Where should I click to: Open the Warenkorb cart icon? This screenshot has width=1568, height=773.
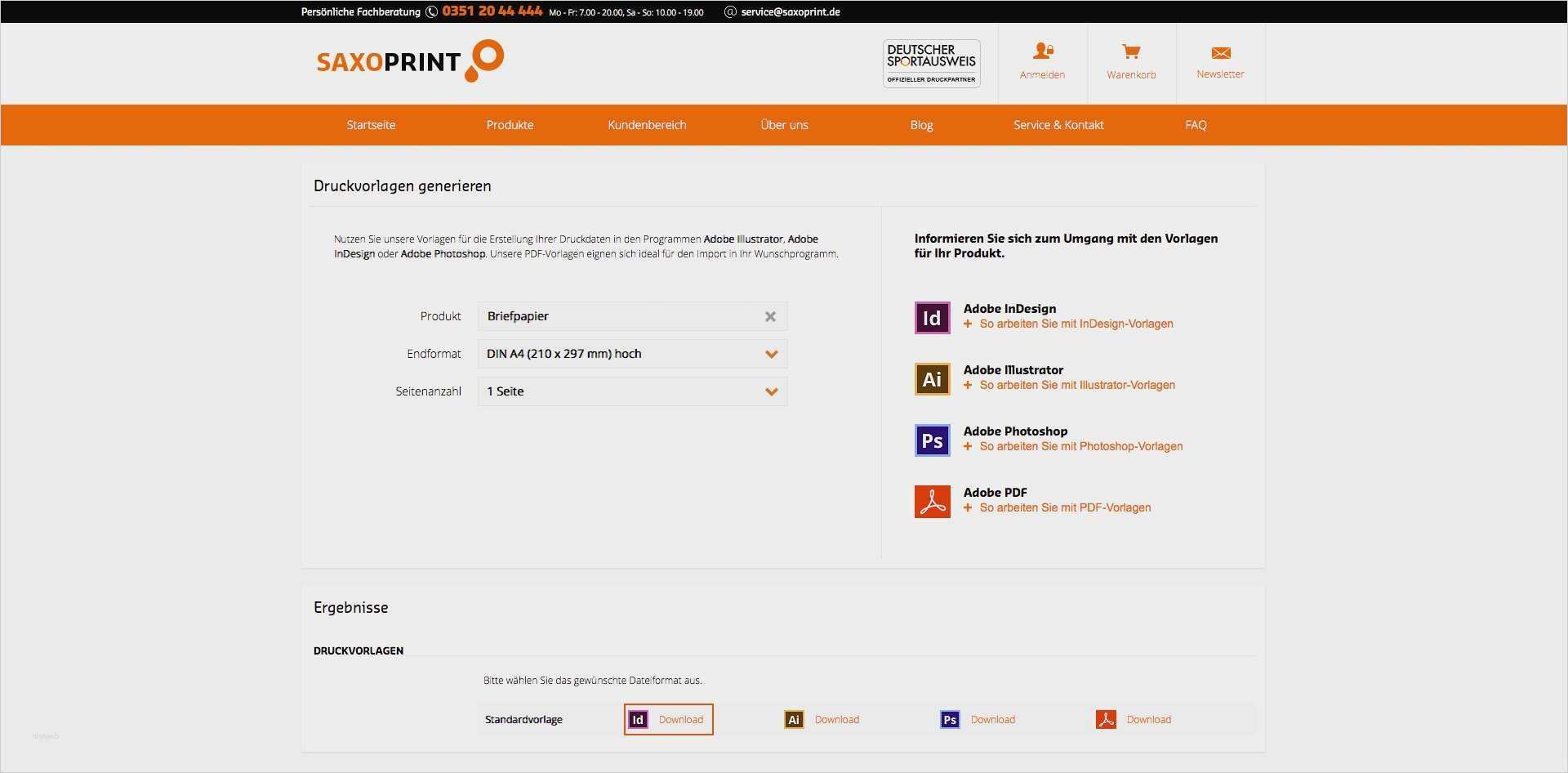pos(1131,51)
